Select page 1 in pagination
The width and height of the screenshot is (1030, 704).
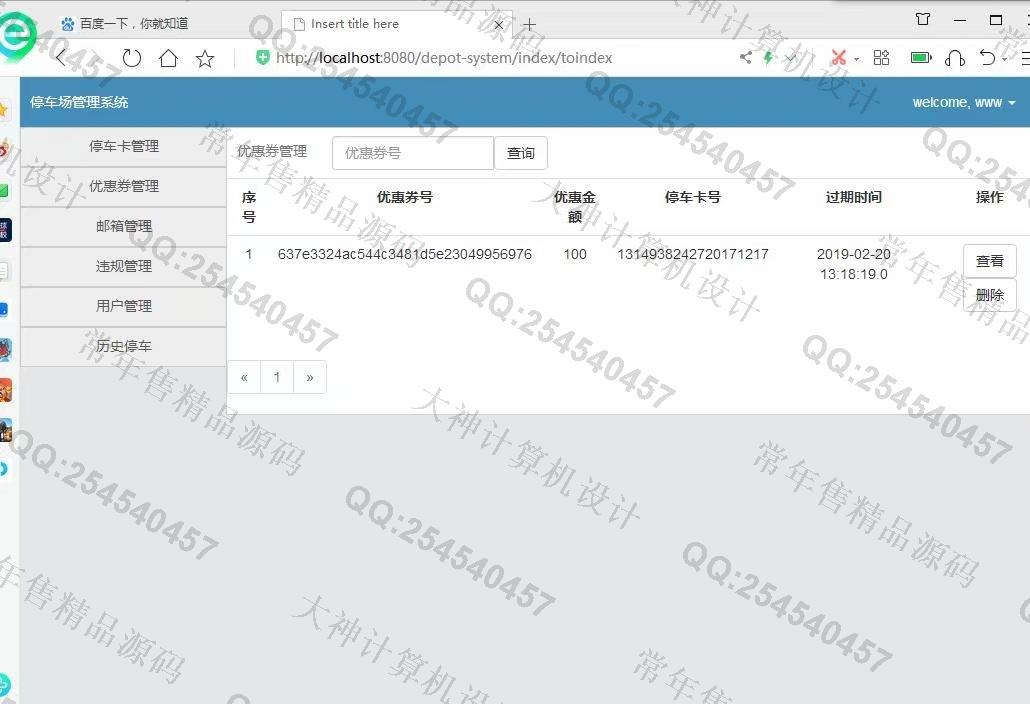[x=277, y=378]
